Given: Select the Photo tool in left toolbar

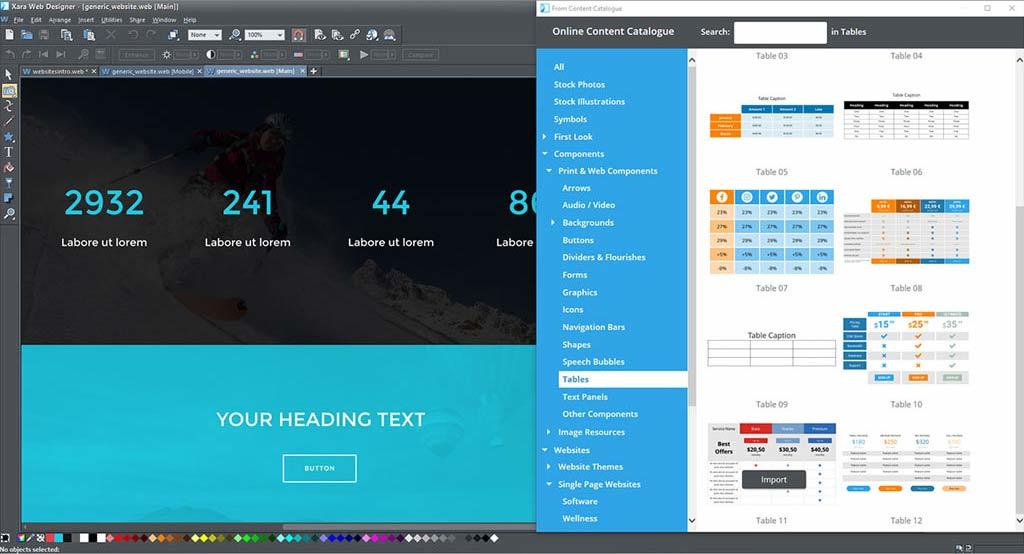Looking at the screenshot, I should click(9, 90).
